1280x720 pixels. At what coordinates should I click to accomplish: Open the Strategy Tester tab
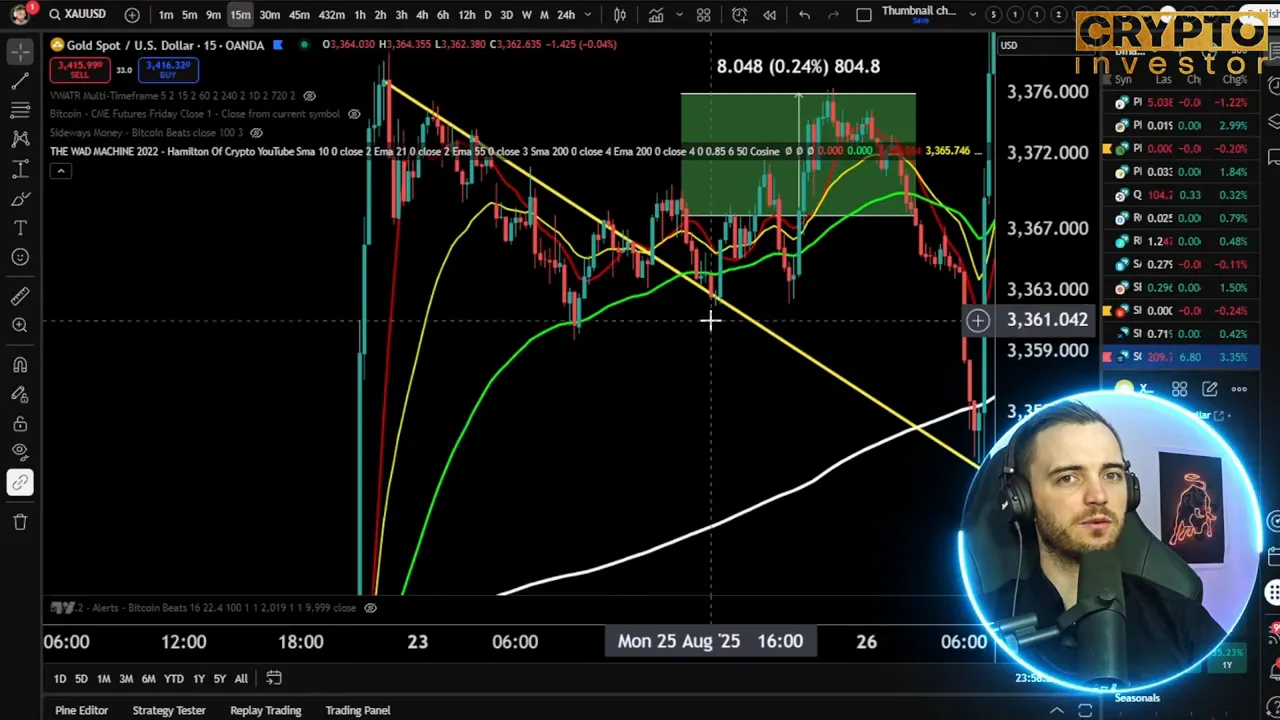(x=169, y=710)
